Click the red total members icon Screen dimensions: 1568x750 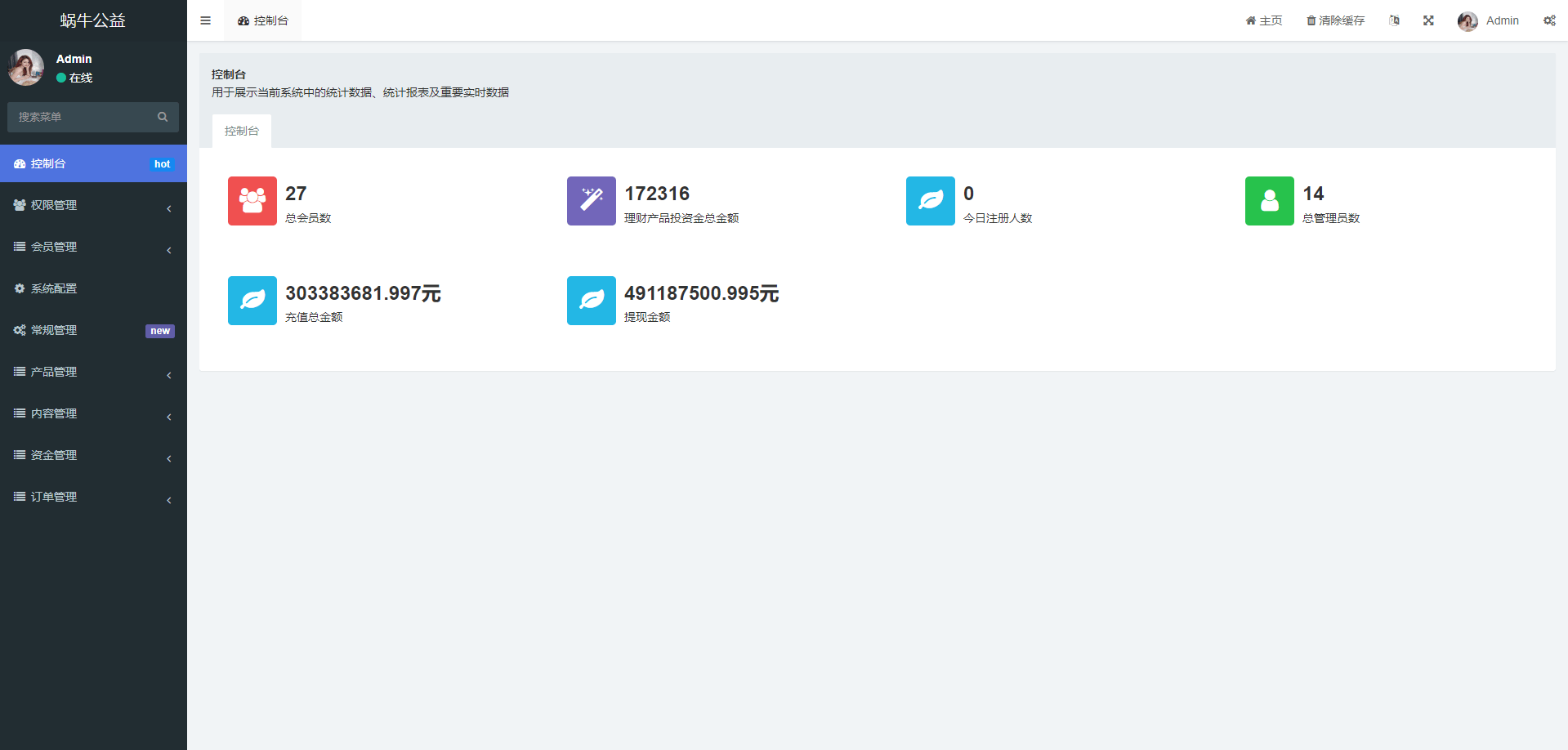tap(252, 201)
